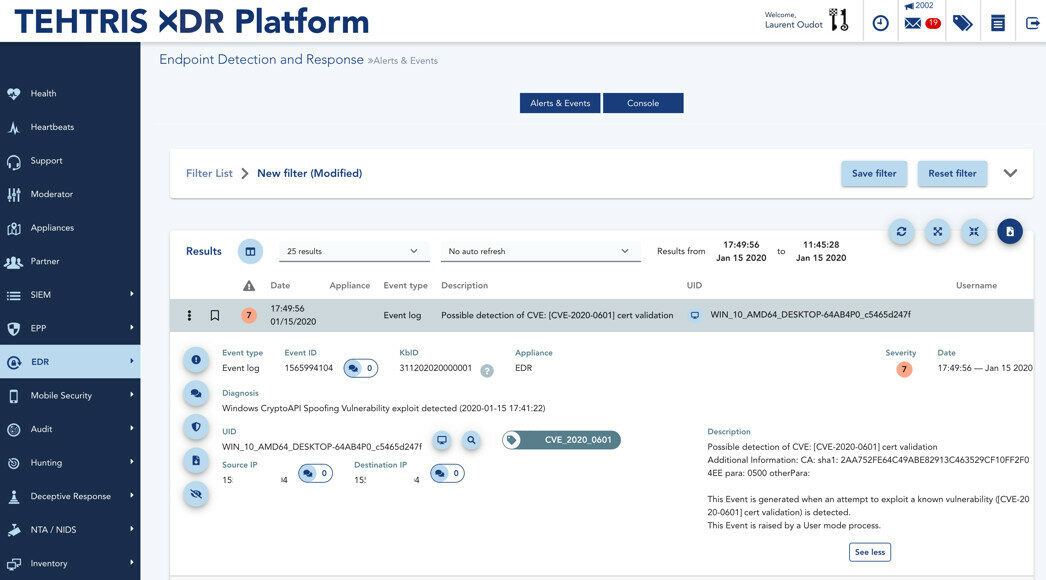Open the three-dot row actions menu
Viewport: 1046px width, 580px height.
(x=189, y=315)
